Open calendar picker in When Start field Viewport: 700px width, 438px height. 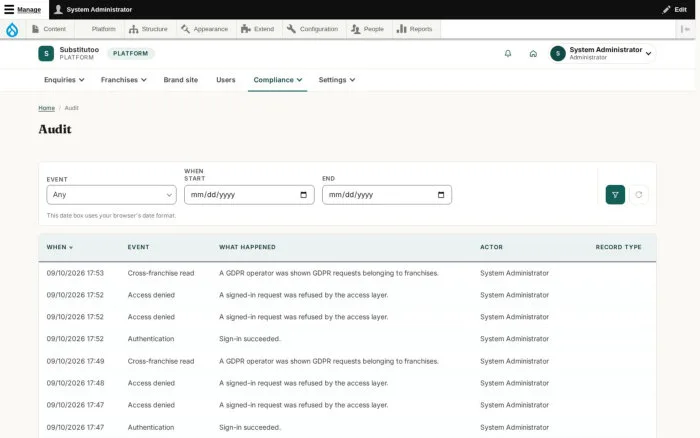tap(304, 195)
